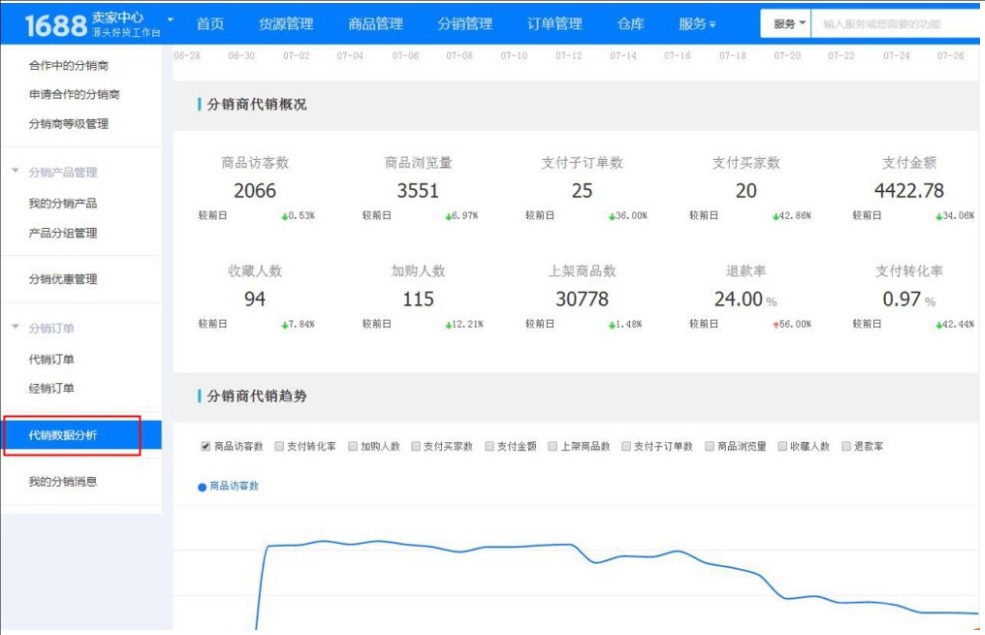
Task: Click the 07-14 date axis label
Action: click(623, 56)
